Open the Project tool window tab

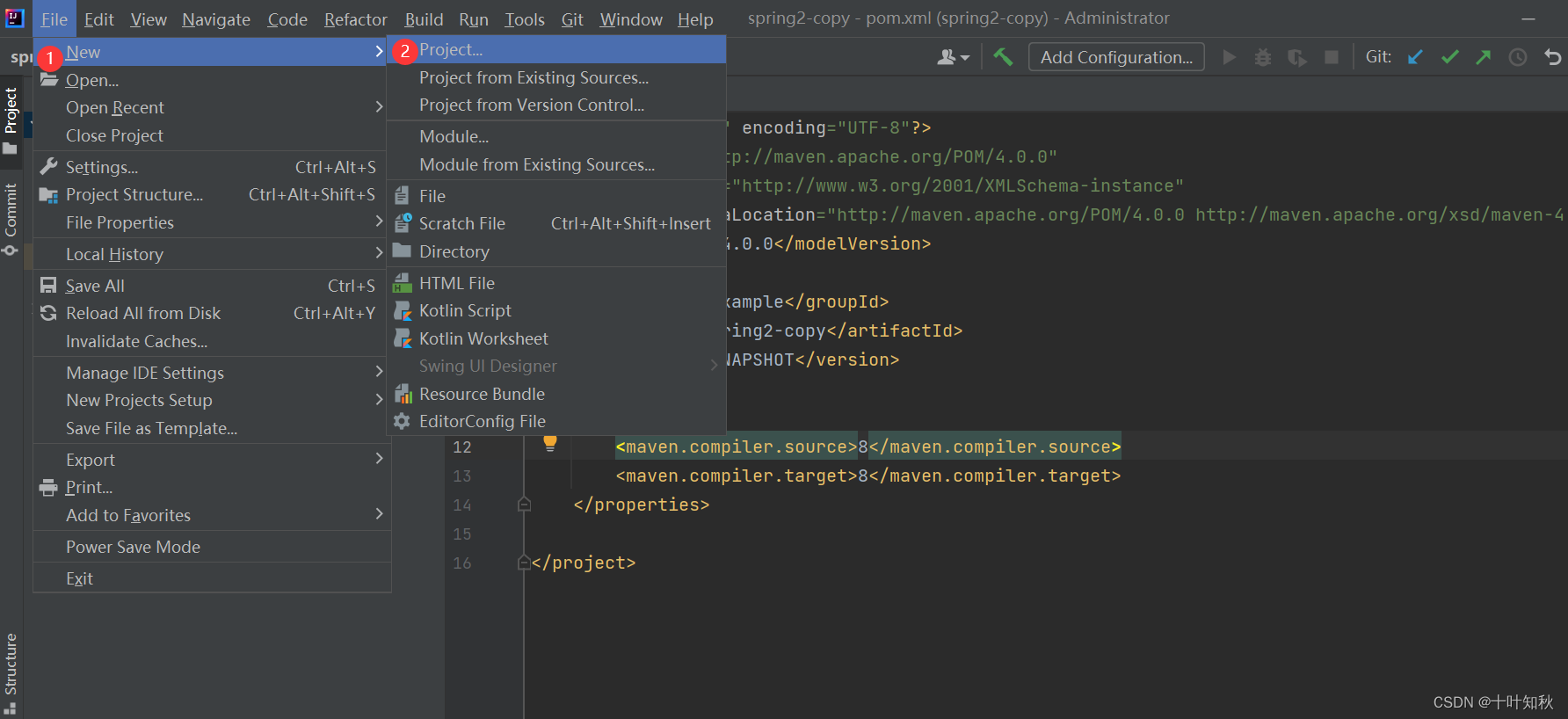(x=11, y=120)
